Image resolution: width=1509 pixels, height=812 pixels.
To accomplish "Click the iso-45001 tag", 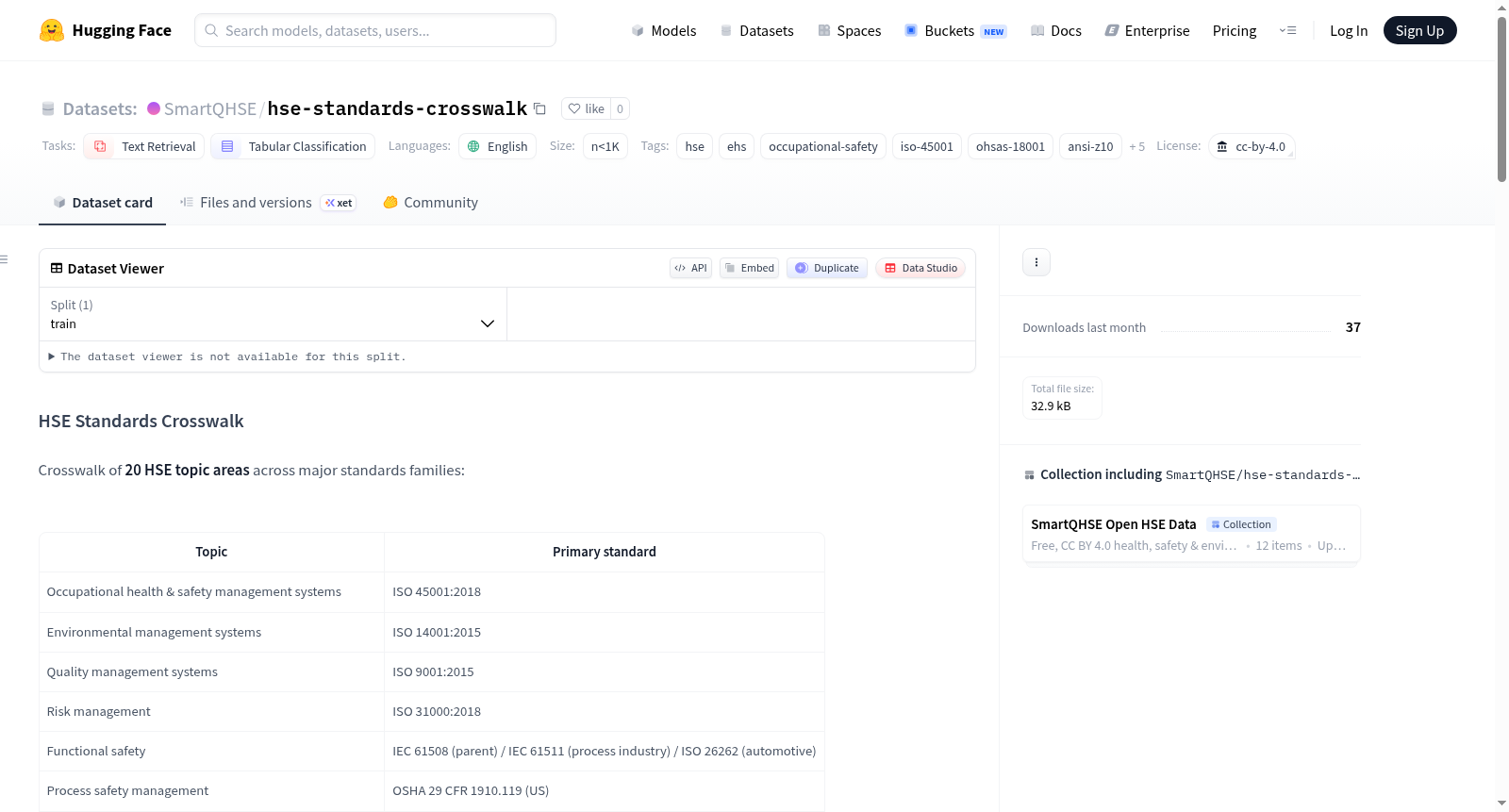I will point(927,146).
